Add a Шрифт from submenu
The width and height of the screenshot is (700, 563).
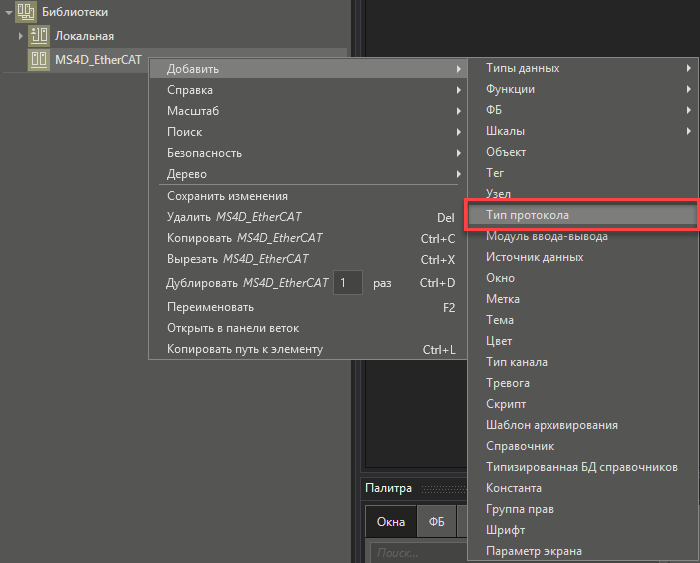(583, 530)
